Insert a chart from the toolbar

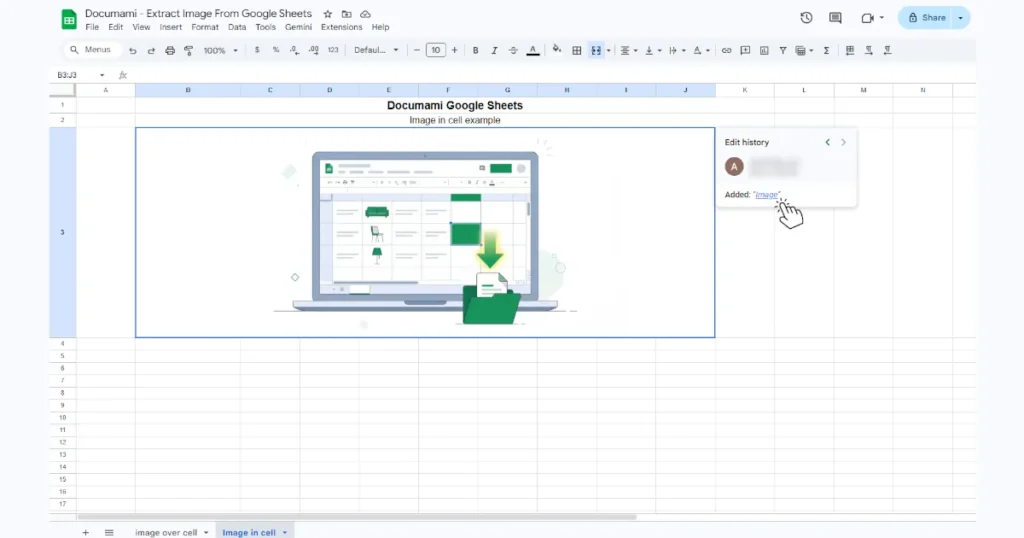(764, 50)
